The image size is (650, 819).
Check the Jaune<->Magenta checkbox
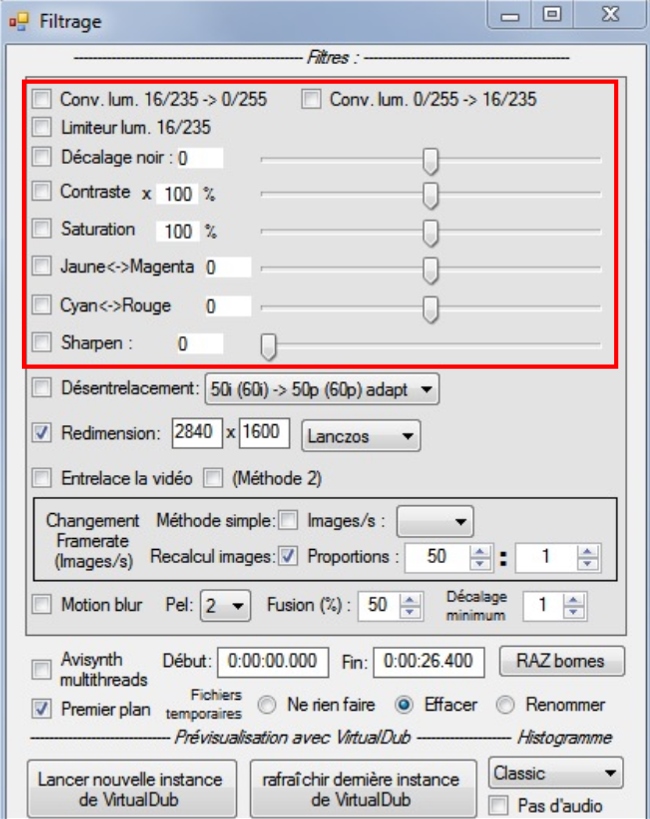point(41,266)
